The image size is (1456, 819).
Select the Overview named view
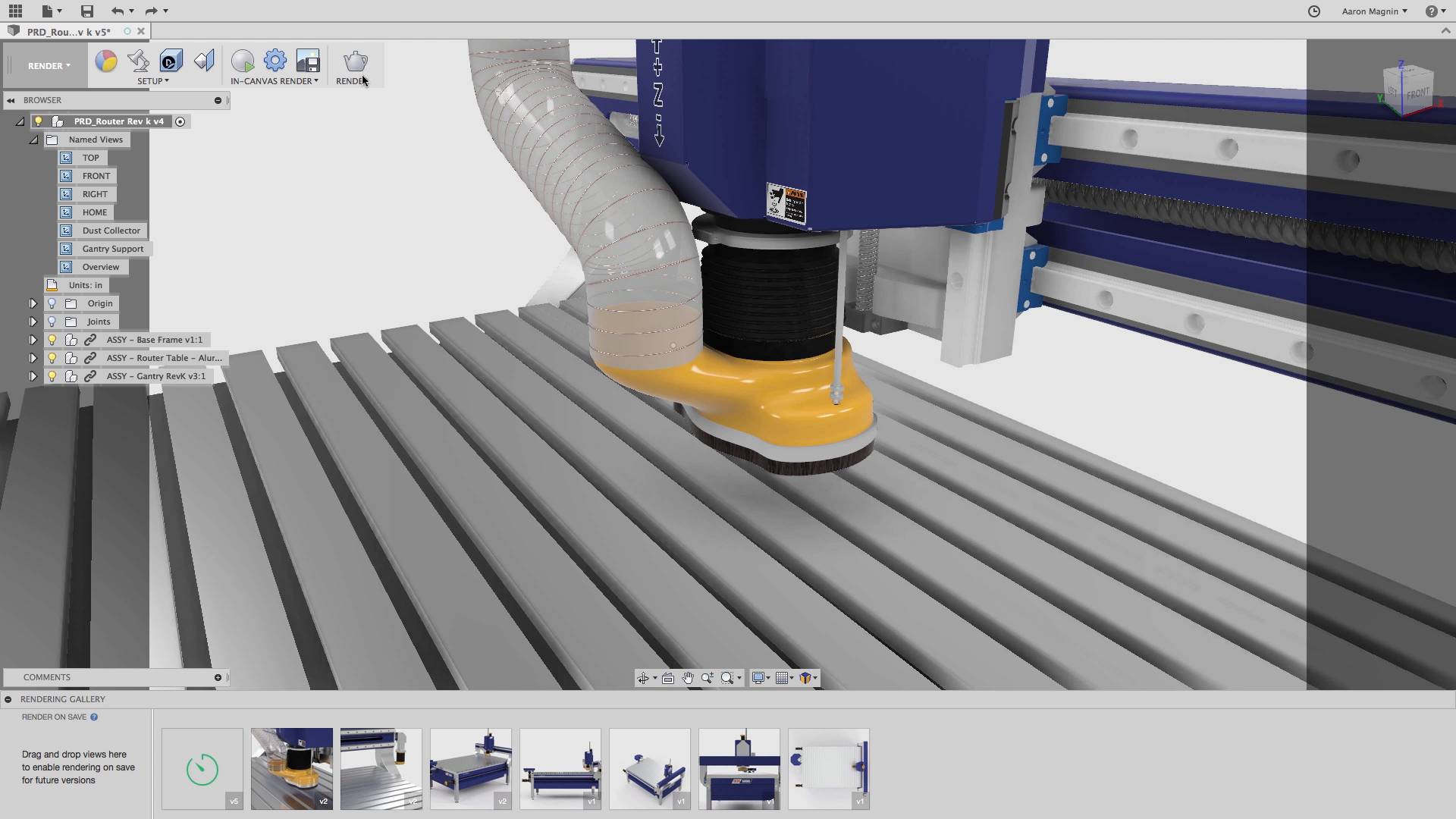pyautogui.click(x=100, y=267)
